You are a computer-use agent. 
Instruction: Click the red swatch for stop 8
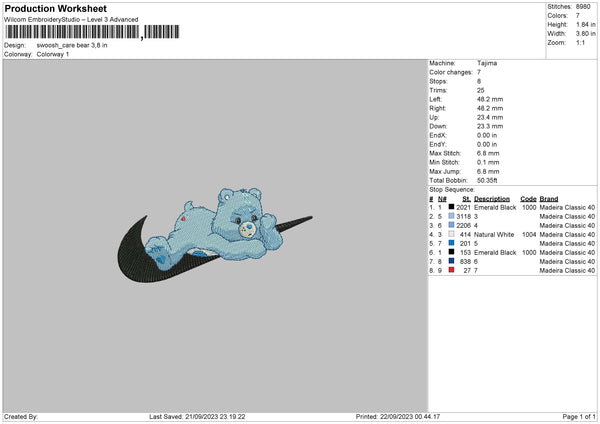coord(452,270)
